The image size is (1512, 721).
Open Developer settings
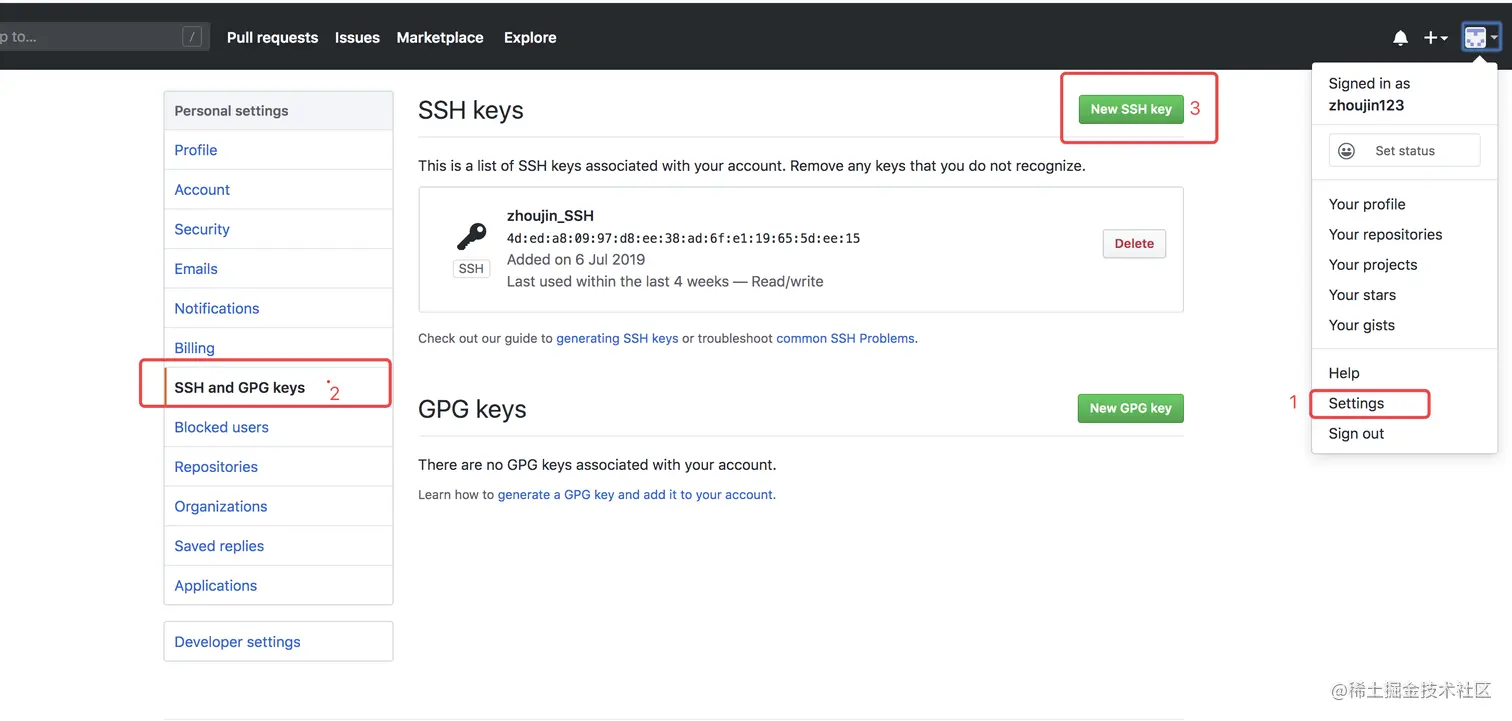click(278, 642)
